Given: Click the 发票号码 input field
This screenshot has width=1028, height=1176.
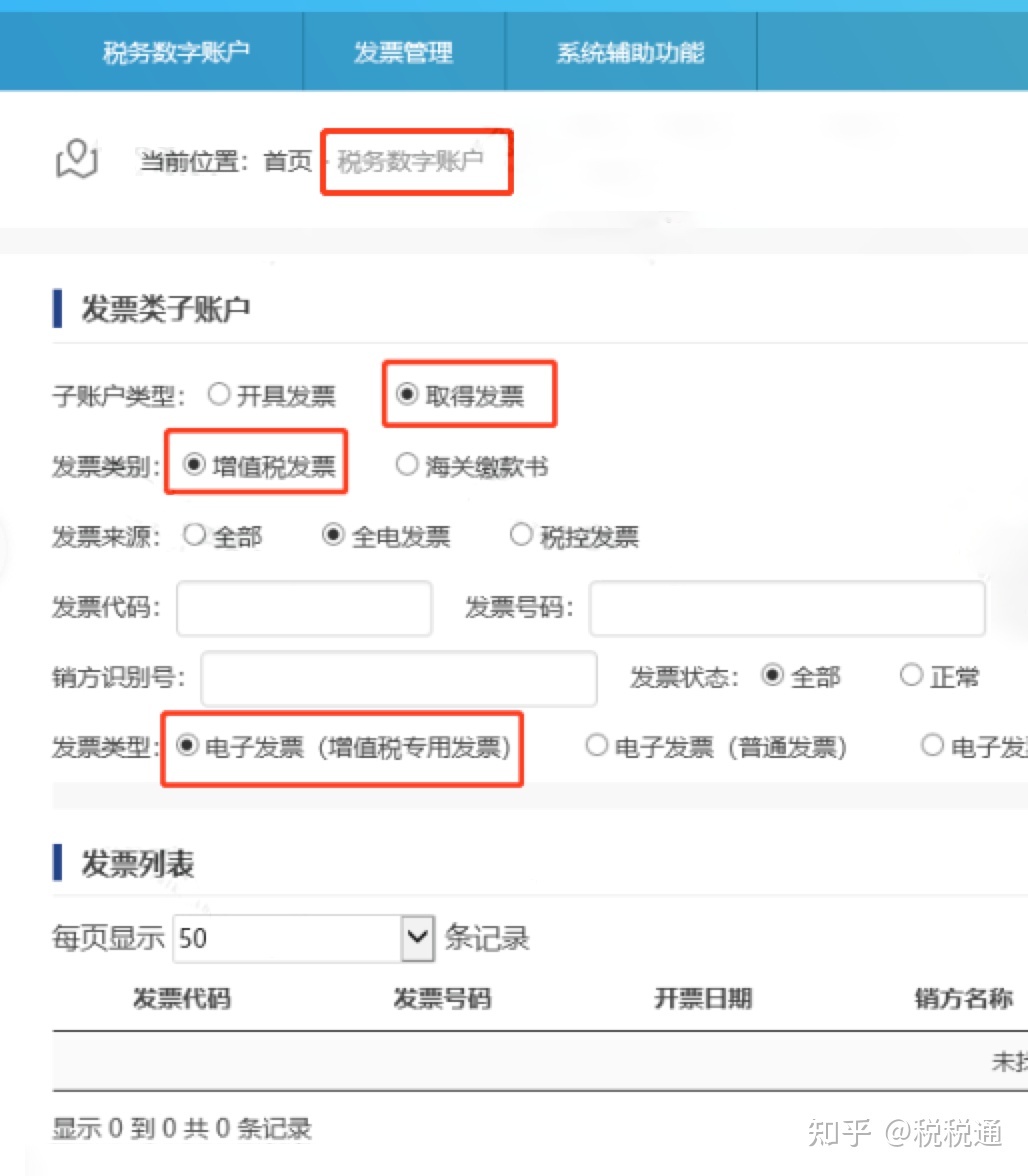Looking at the screenshot, I should [787, 608].
